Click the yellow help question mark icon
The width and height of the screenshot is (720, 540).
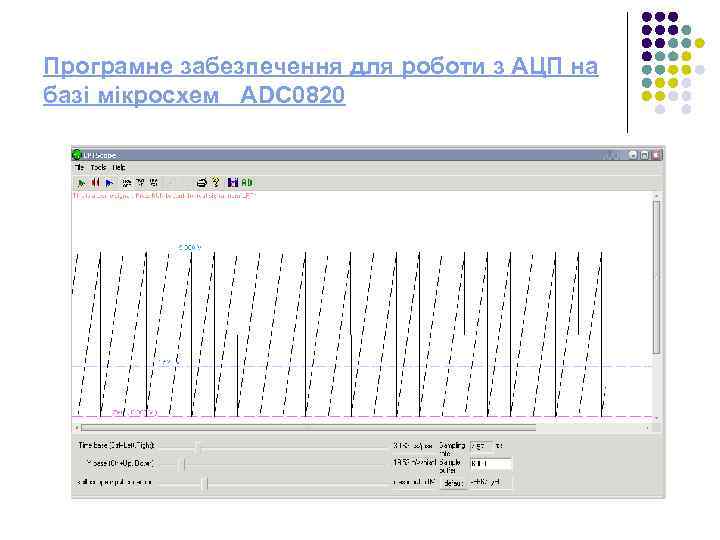[x=216, y=182]
